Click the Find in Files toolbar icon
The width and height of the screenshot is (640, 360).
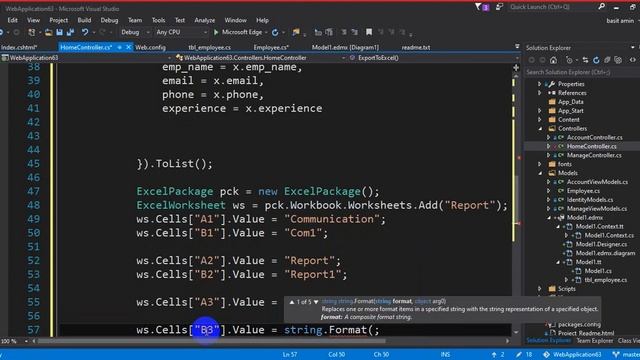point(296,32)
